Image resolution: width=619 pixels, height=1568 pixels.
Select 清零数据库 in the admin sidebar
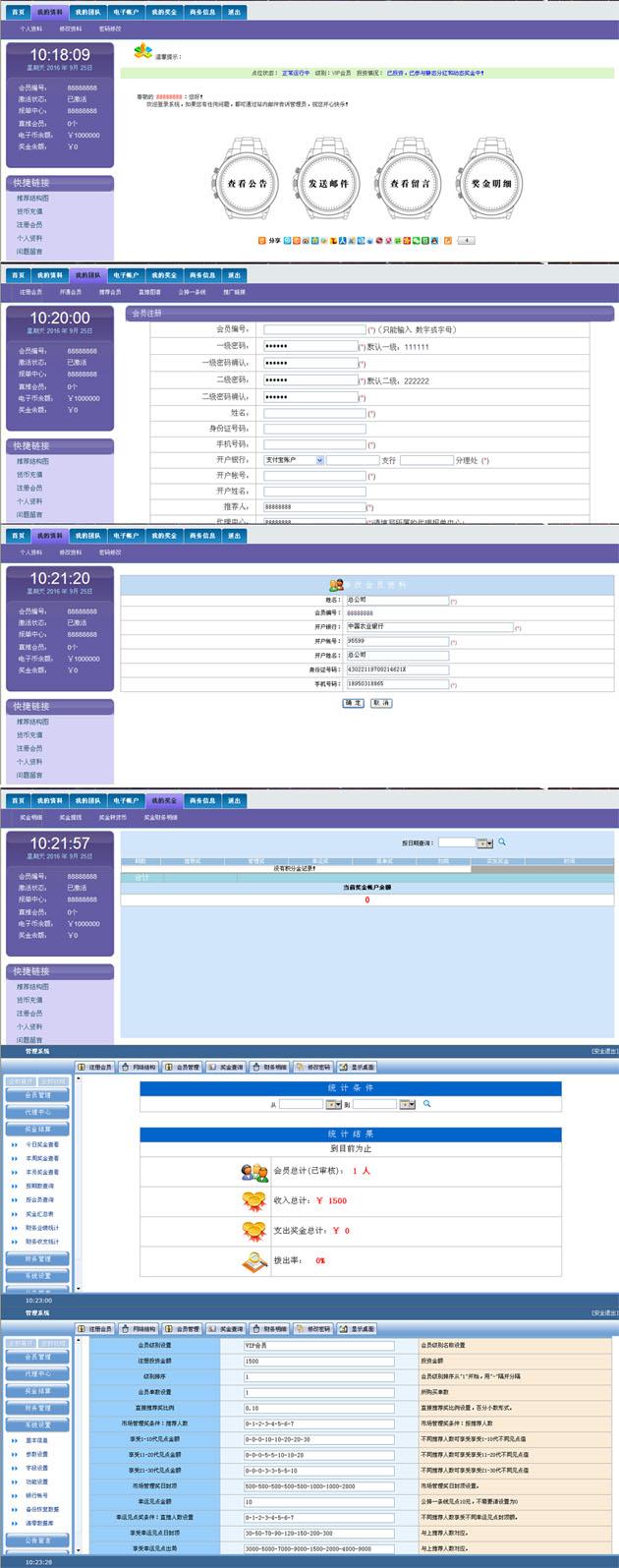39,1523
